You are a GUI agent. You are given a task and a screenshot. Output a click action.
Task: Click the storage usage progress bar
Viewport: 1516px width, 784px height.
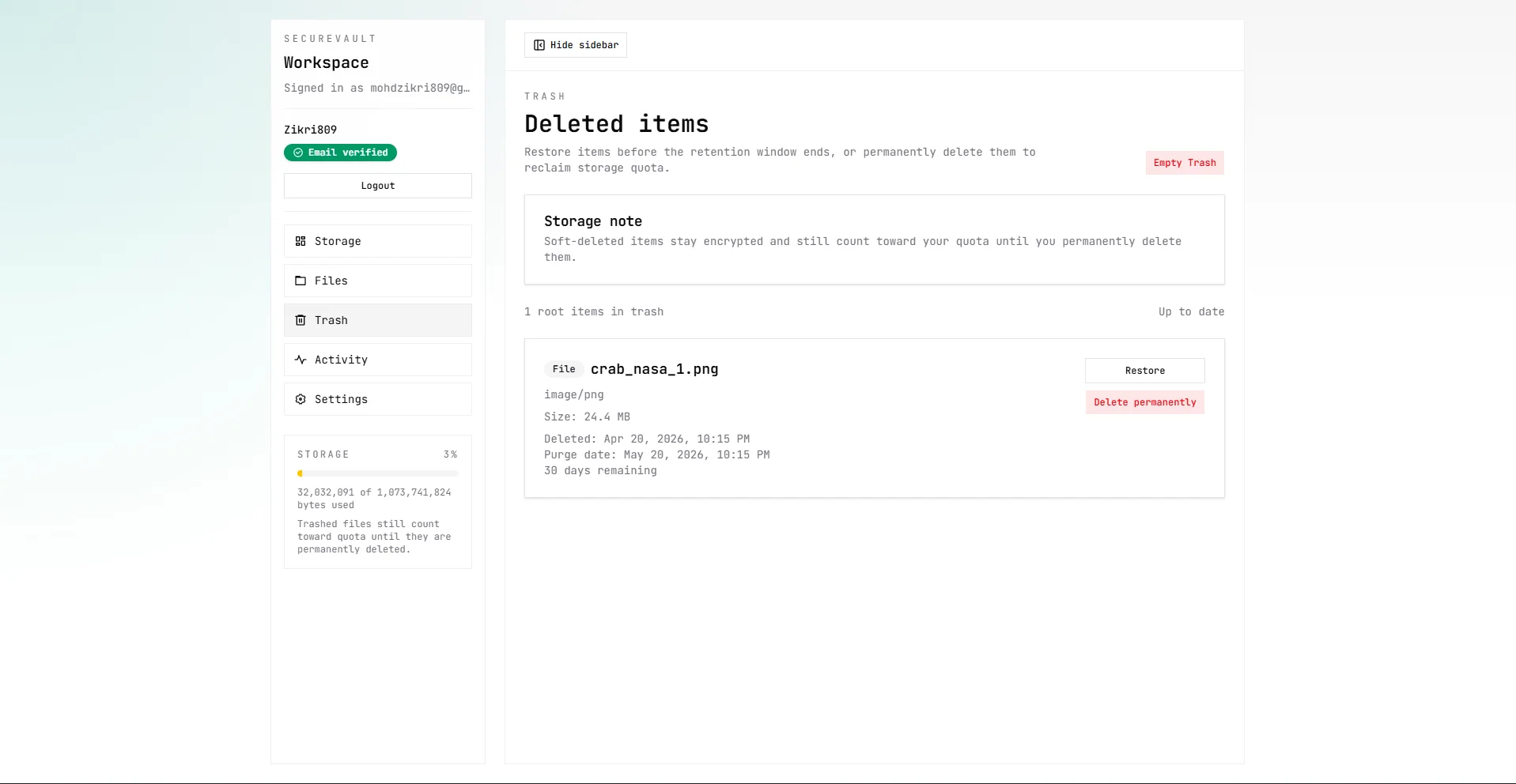click(x=378, y=473)
